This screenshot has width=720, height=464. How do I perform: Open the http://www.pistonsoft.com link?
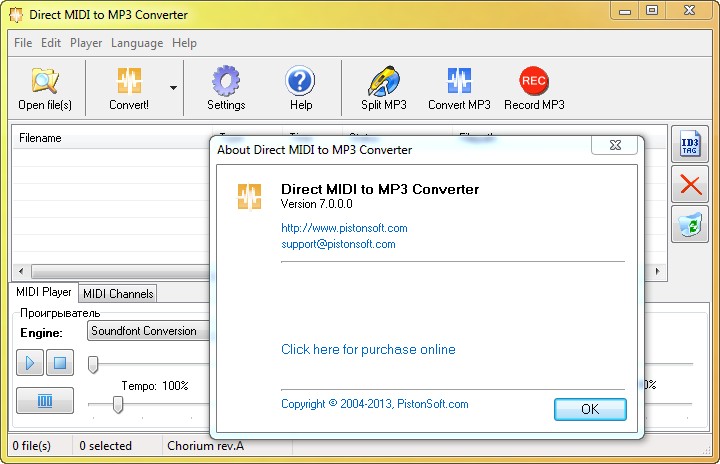[x=344, y=228]
